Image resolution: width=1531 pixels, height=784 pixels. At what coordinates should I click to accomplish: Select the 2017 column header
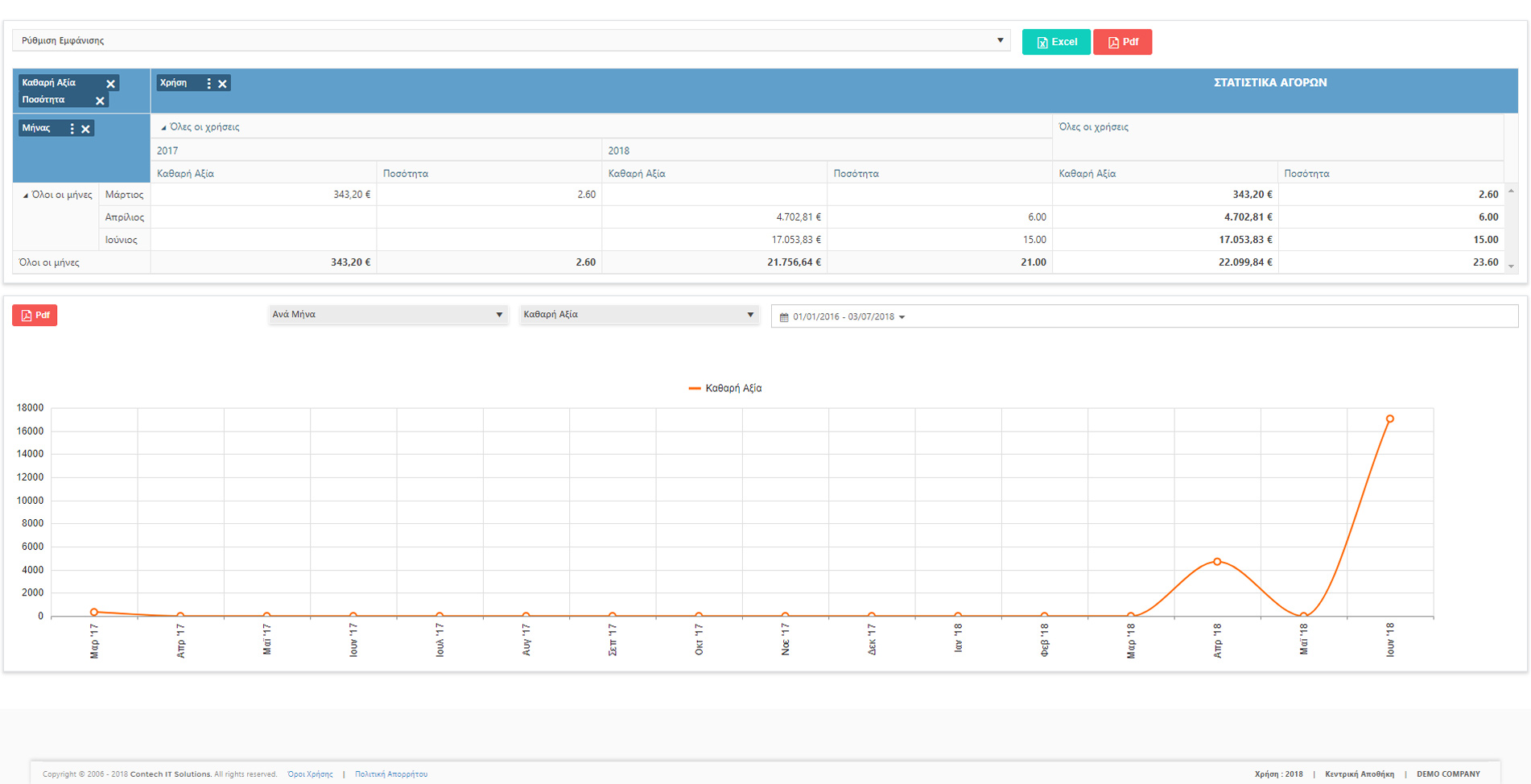pyautogui.click(x=376, y=151)
